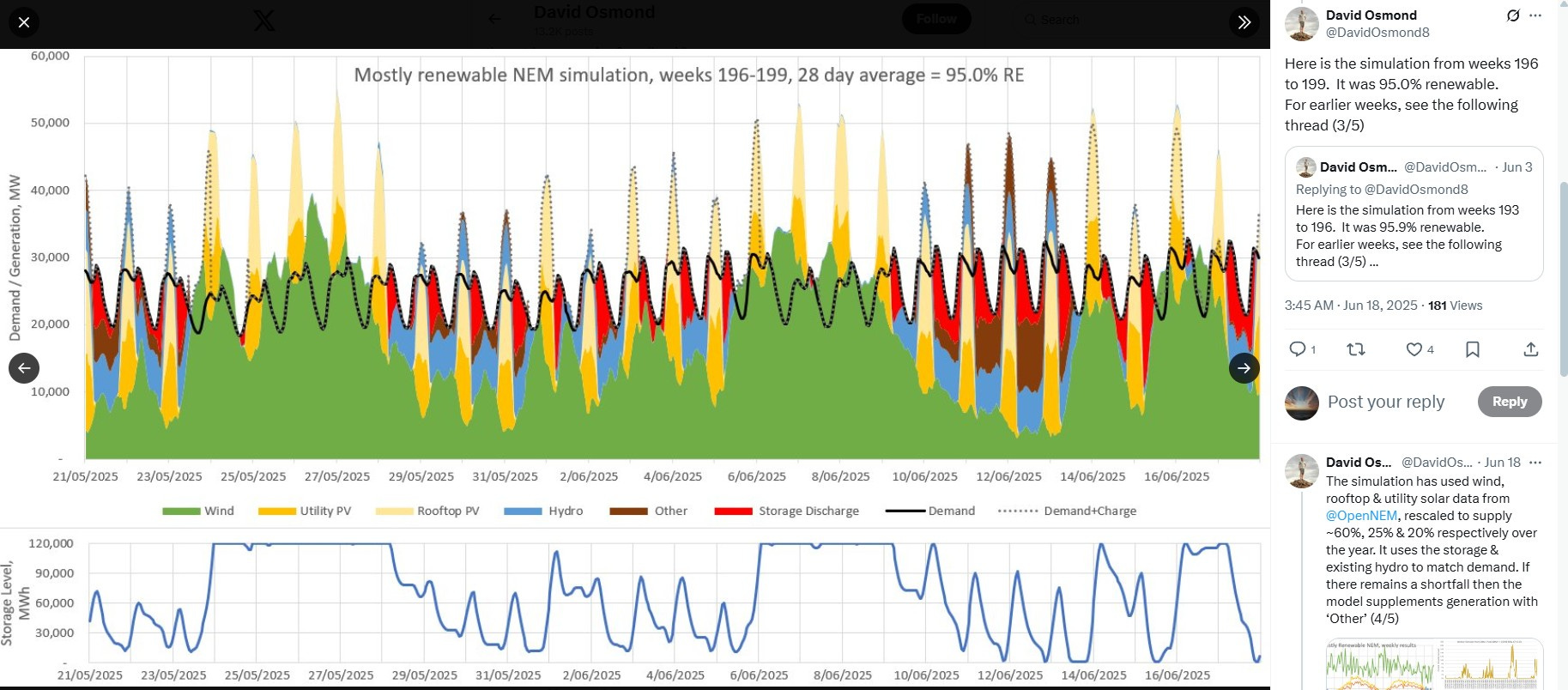
Task: Click Storage Discharge legend red swatch
Action: (733, 511)
